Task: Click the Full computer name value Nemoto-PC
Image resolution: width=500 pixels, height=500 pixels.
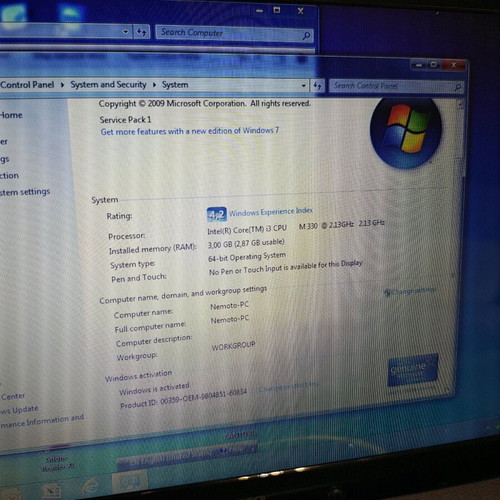Action: pyautogui.click(x=230, y=319)
